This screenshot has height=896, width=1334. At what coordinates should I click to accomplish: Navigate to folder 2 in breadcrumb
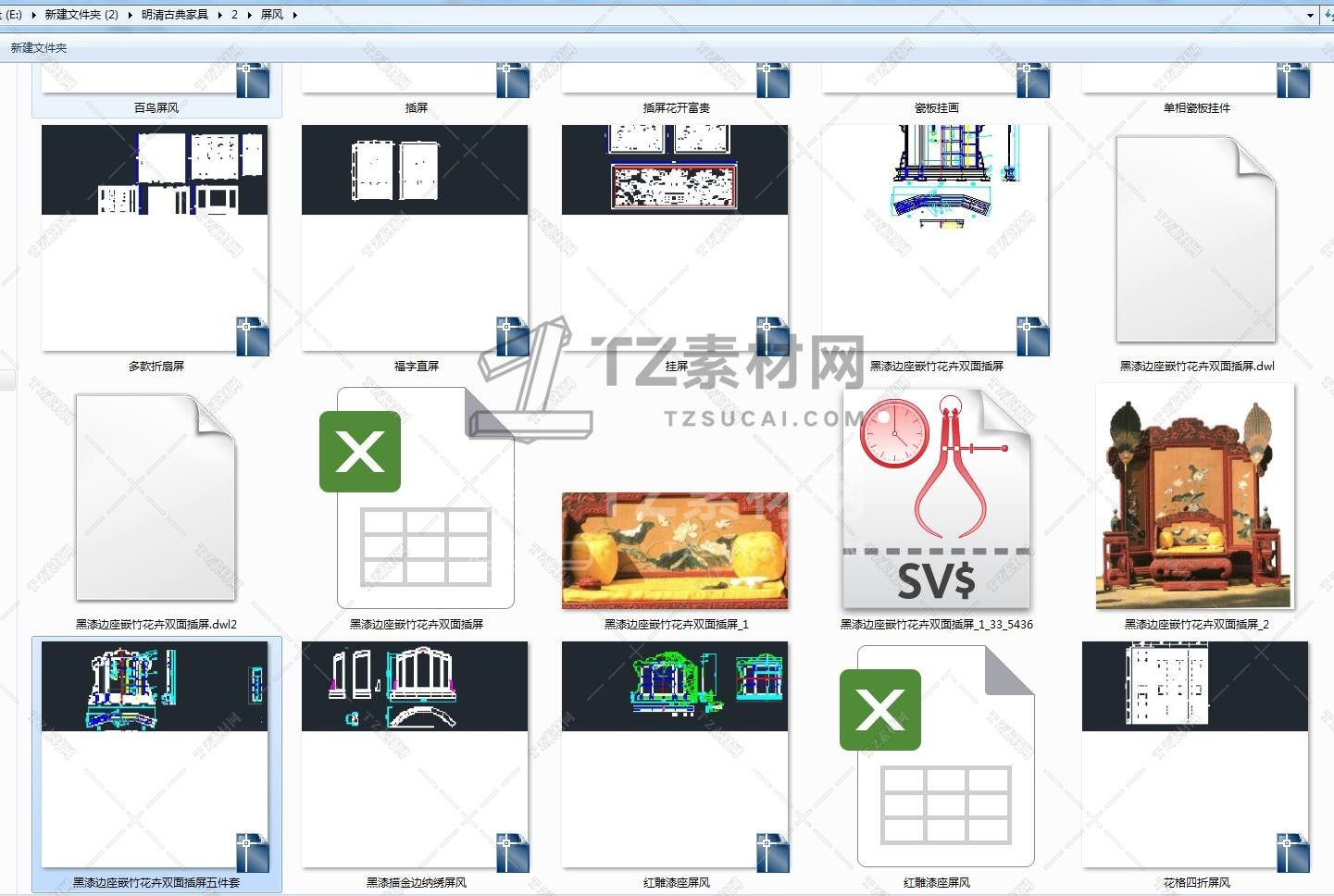coord(235,15)
